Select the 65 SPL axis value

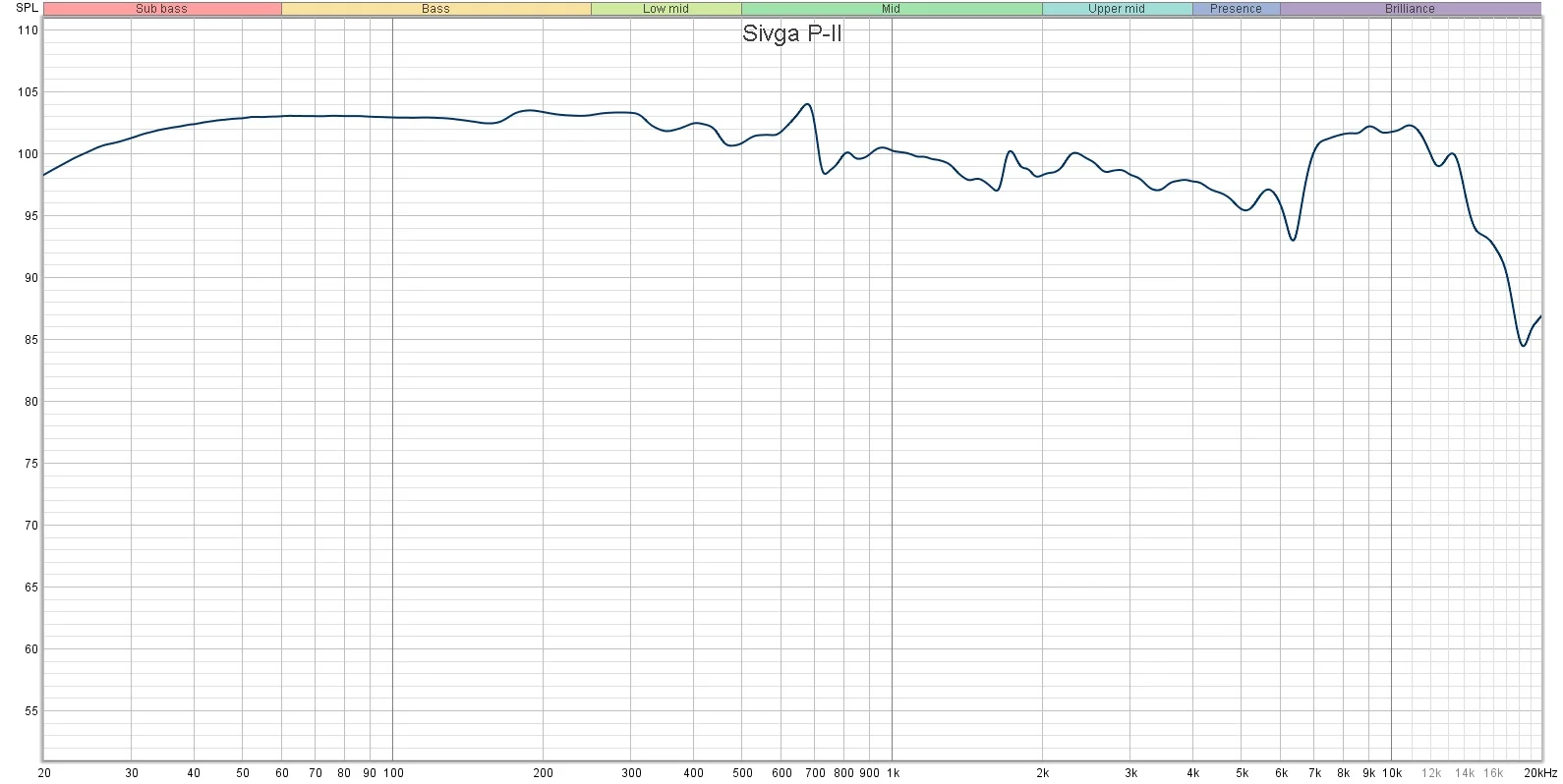point(30,588)
